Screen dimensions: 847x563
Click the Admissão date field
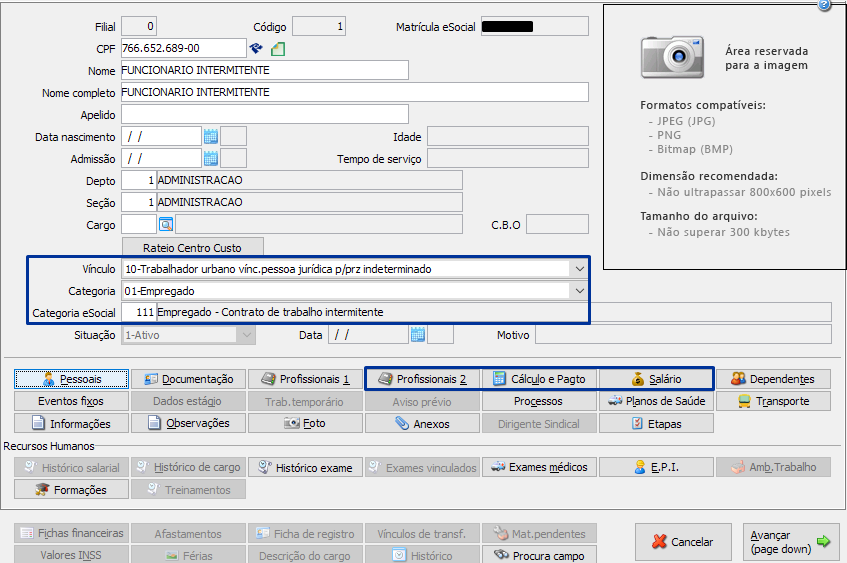click(162, 158)
